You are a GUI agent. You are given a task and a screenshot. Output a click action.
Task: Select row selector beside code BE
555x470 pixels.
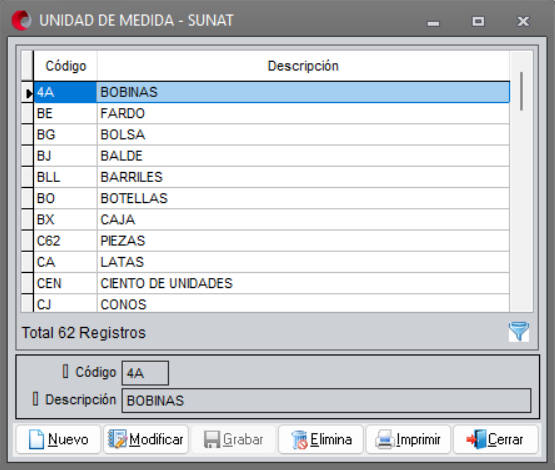tap(27, 113)
